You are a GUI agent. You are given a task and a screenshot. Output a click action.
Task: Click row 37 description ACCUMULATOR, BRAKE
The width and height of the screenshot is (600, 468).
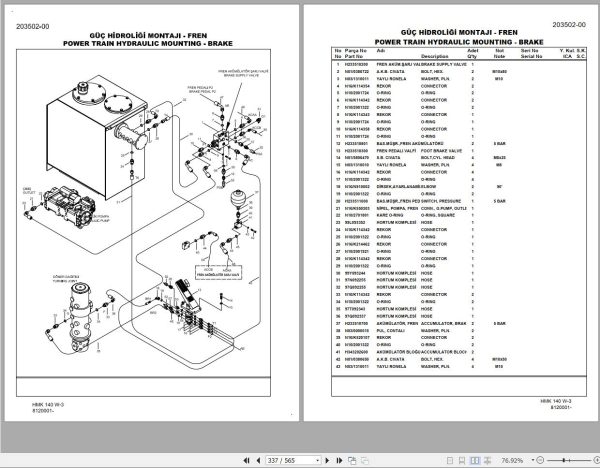pos(444,323)
